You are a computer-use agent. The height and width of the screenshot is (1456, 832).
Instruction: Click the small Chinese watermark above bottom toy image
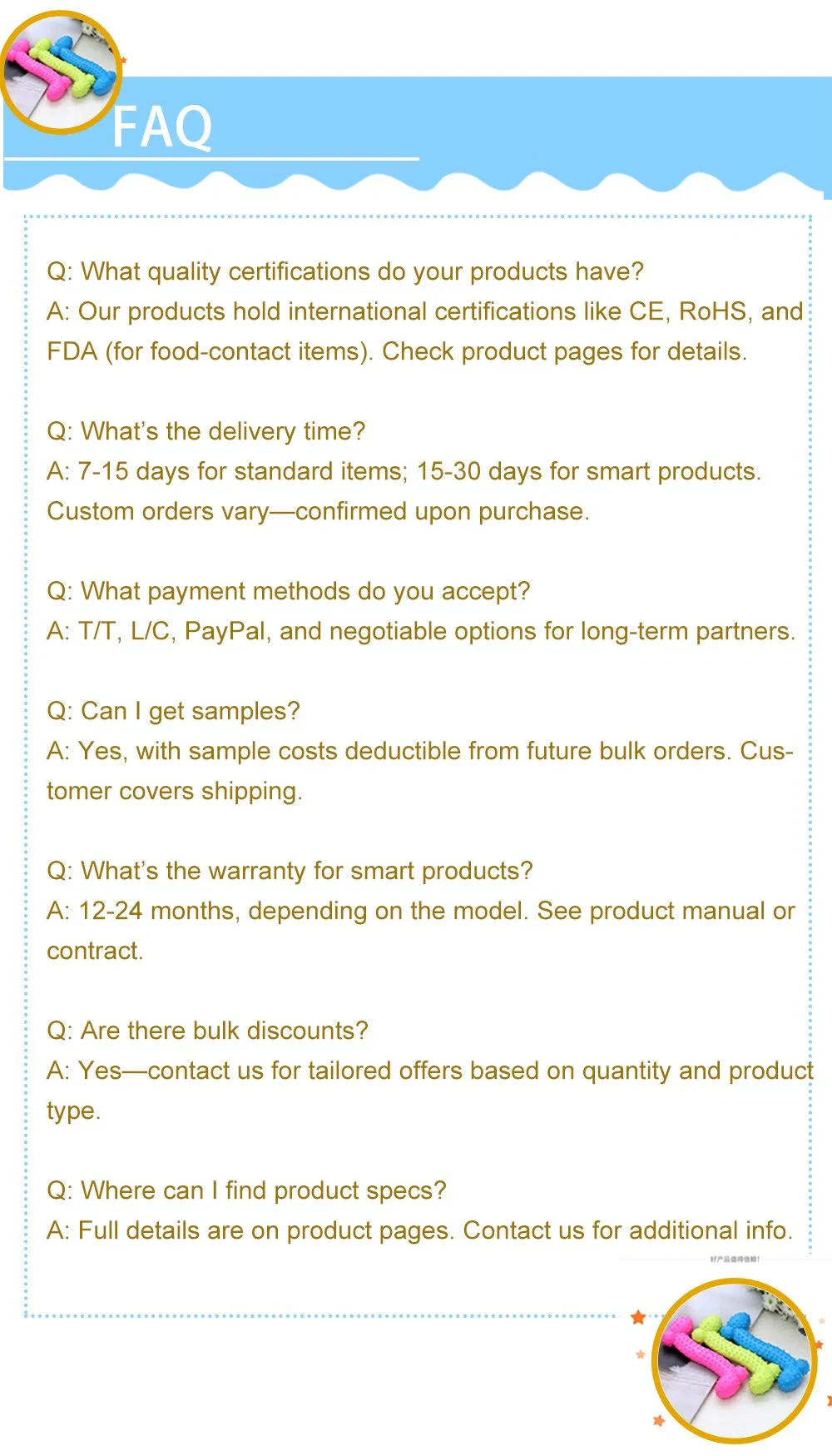coord(734,1259)
